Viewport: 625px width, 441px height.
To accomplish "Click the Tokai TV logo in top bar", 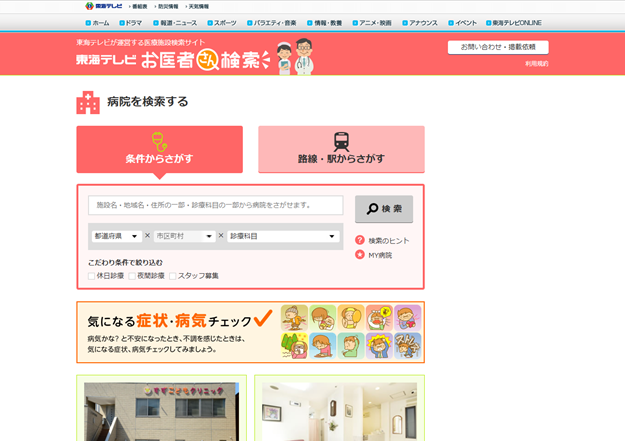I will pyautogui.click(x=104, y=6).
